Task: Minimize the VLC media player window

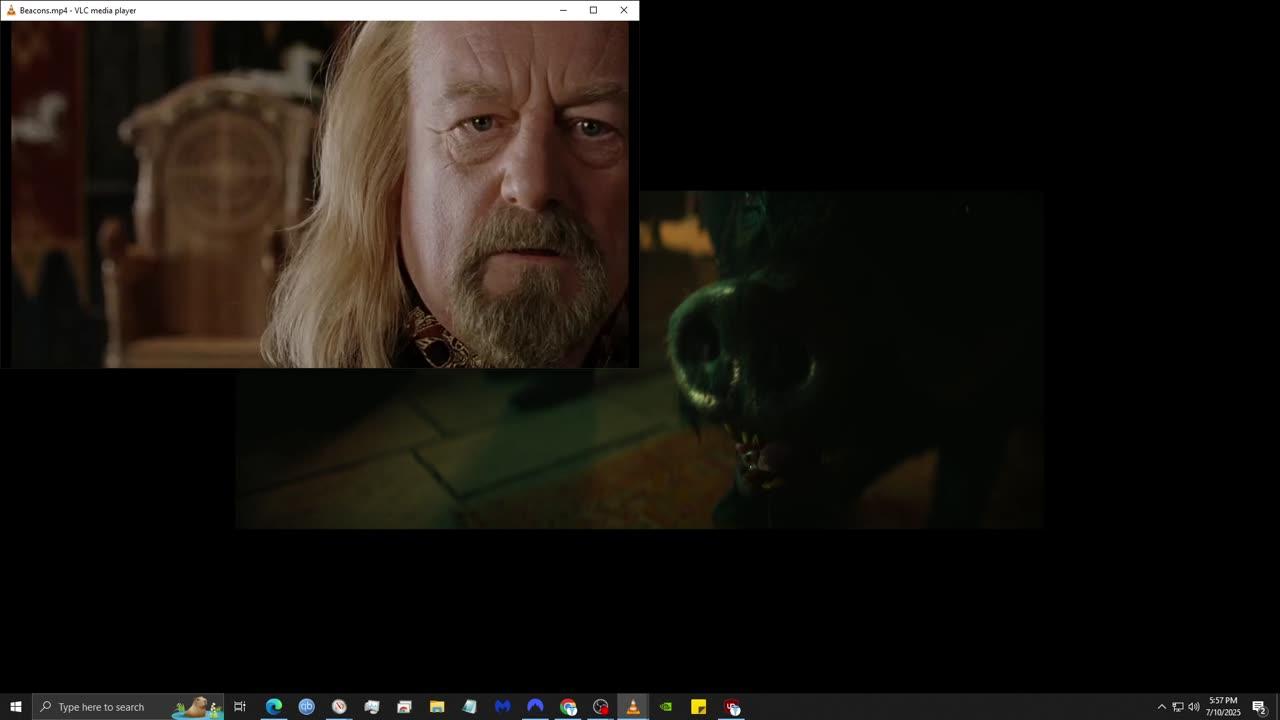Action: pos(563,10)
